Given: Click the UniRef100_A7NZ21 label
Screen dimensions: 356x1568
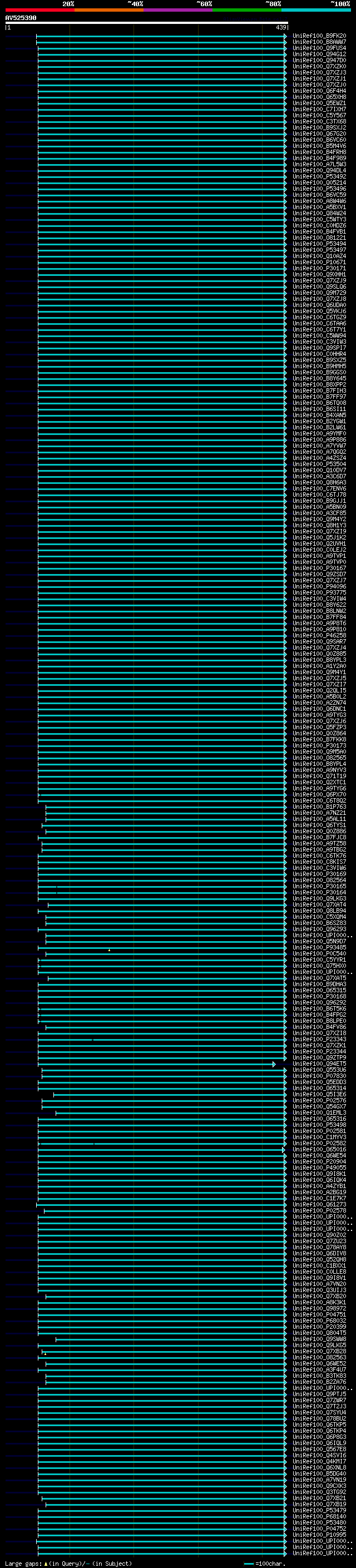Looking at the screenshot, I should (x=319, y=813).
